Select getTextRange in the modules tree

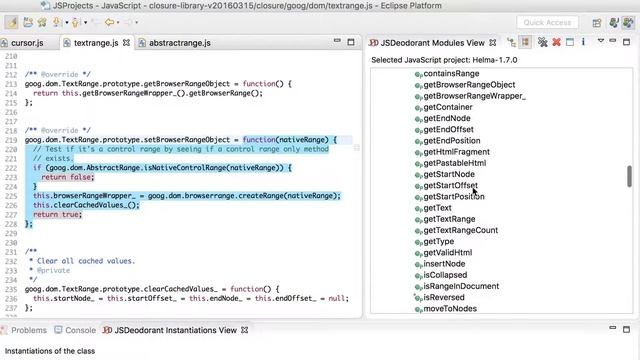[449, 219]
